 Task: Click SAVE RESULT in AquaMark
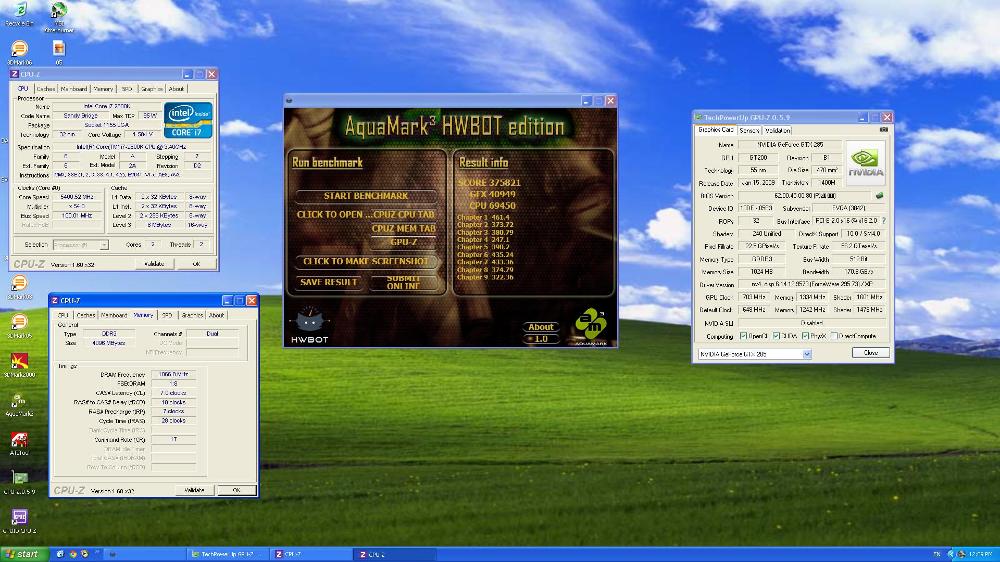coord(329,282)
